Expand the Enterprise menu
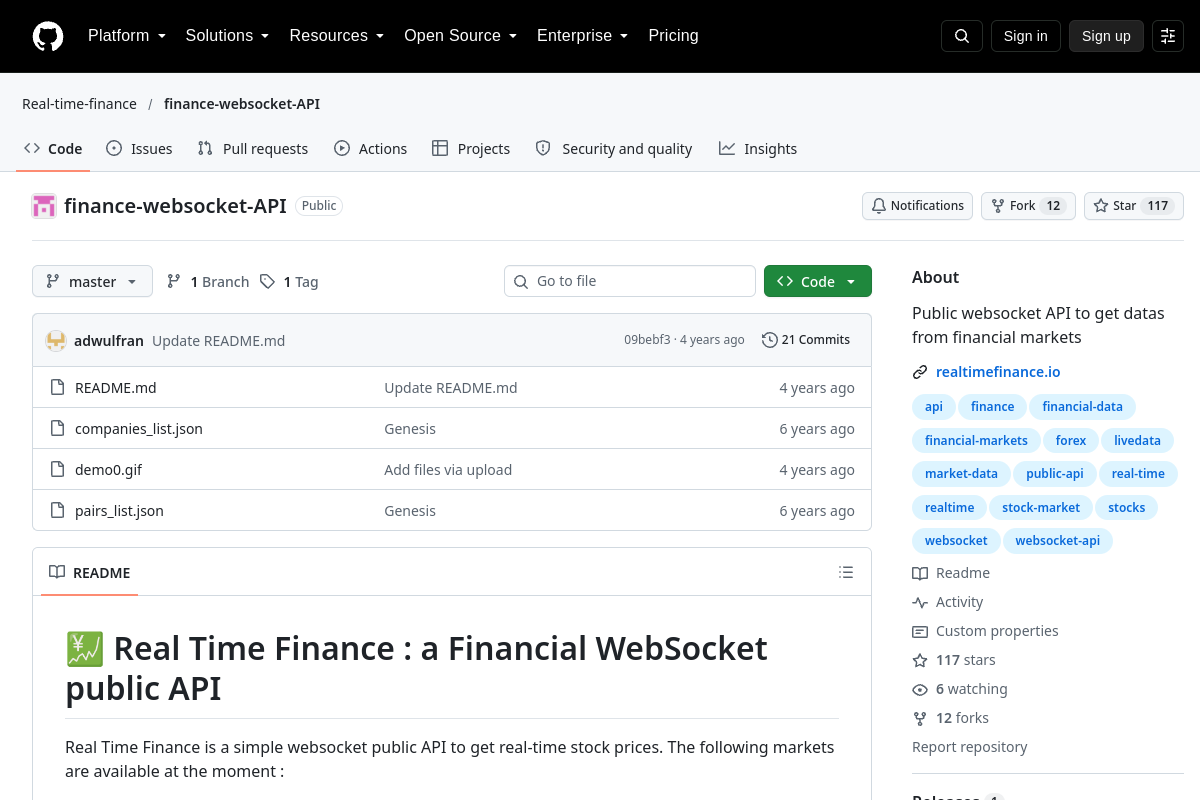 582,36
